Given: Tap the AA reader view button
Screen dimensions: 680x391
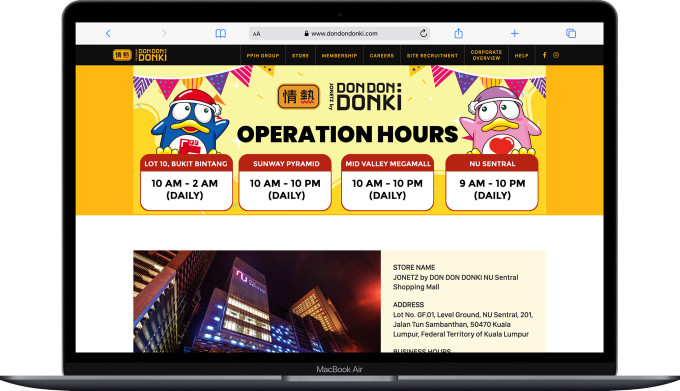Looking at the screenshot, I should 257,33.
